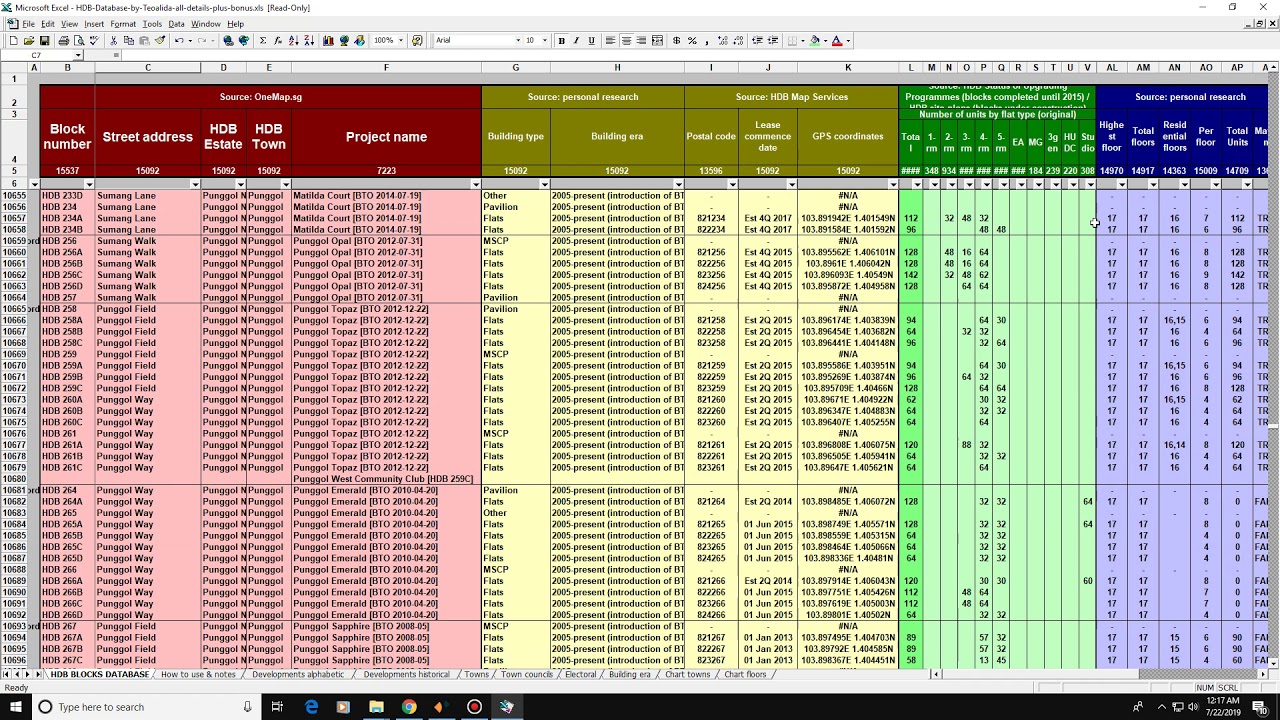Click the AutoSum sigma icon
The width and height of the screenshot is (1280, 720).
click(263, 41)
